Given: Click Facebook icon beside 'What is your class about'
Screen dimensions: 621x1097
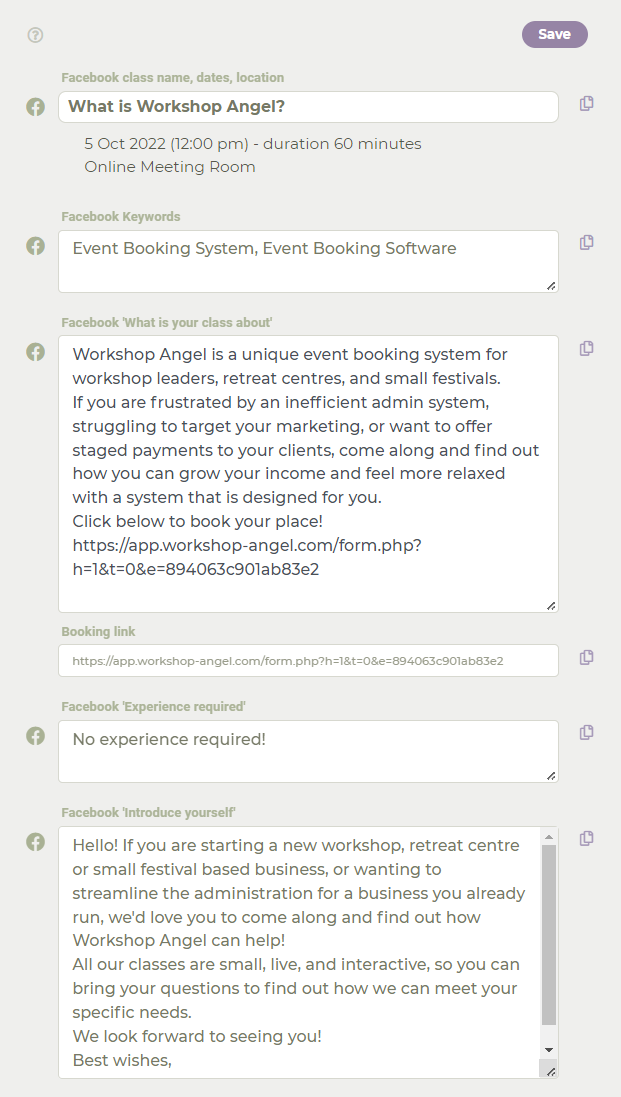Looking at the screenshot, I should (x=36, y=352).
